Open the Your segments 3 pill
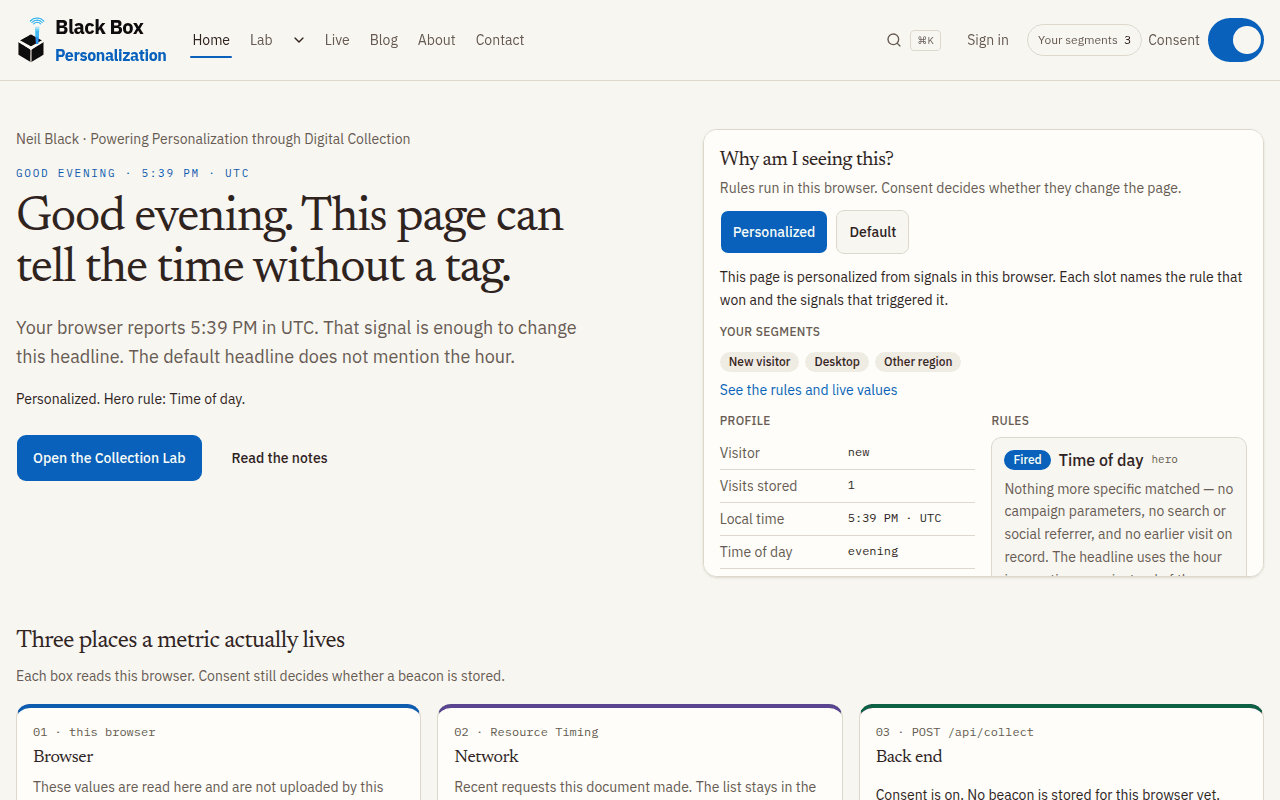 click(x=1084, y=40)
